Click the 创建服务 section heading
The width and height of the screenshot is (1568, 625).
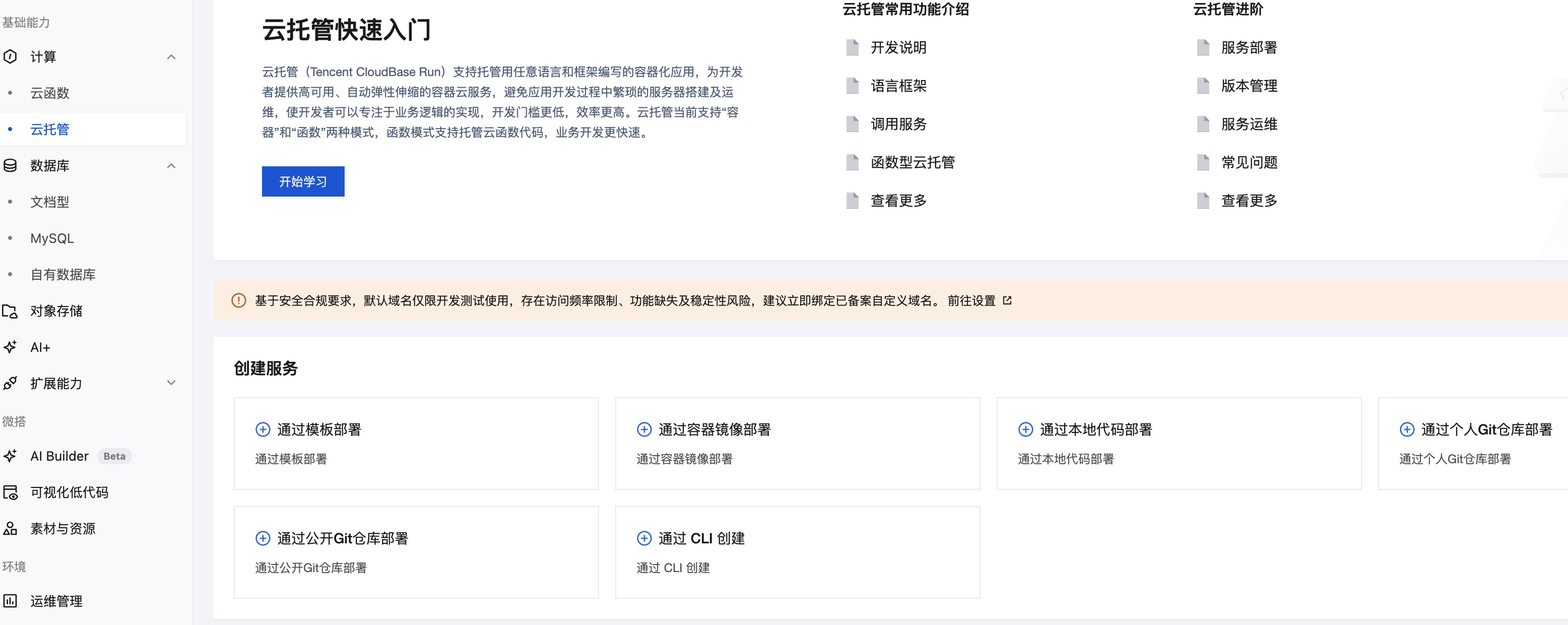(x=266, y=368)
